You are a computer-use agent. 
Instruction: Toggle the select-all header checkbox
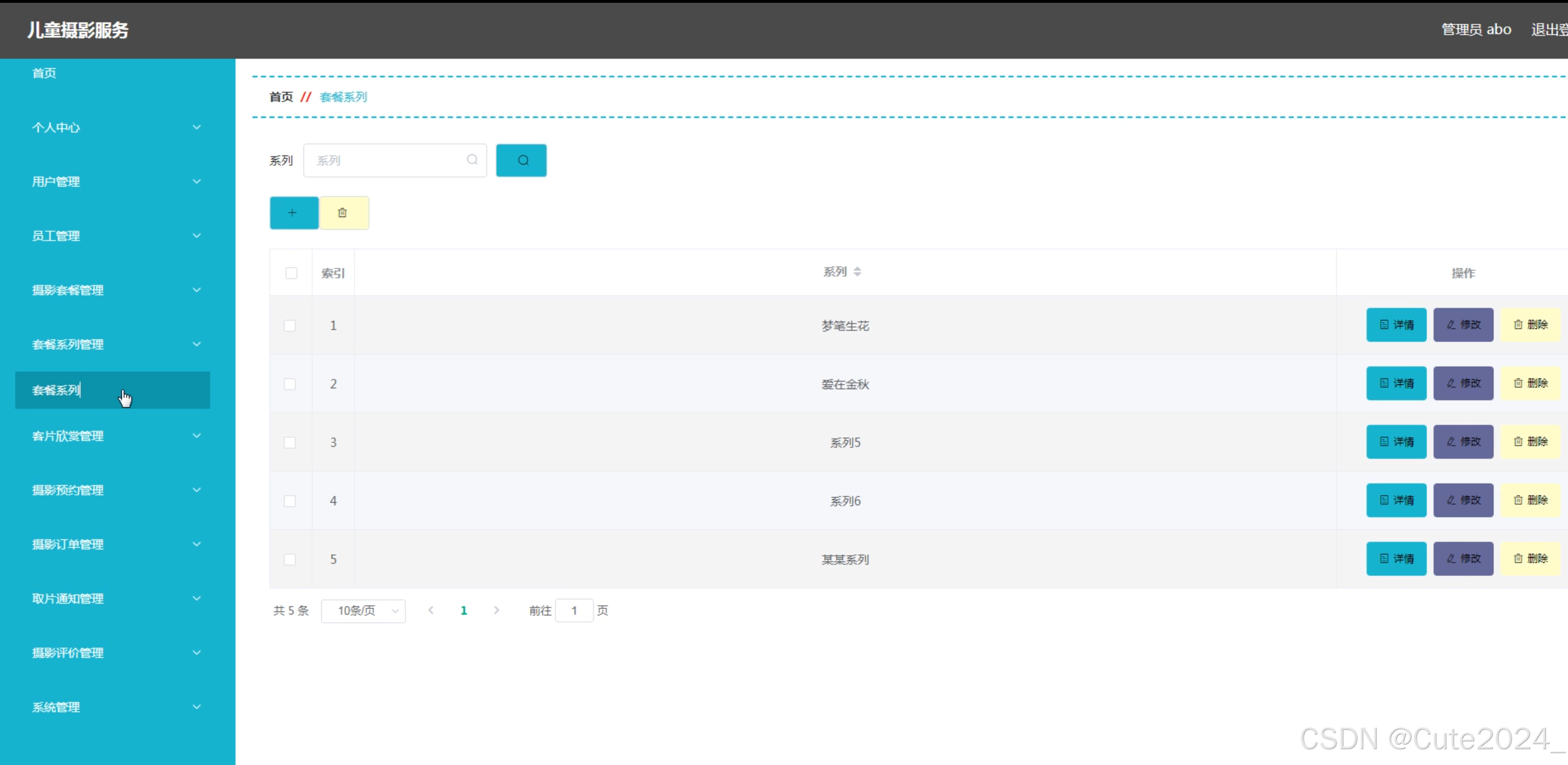pos(291,273)
